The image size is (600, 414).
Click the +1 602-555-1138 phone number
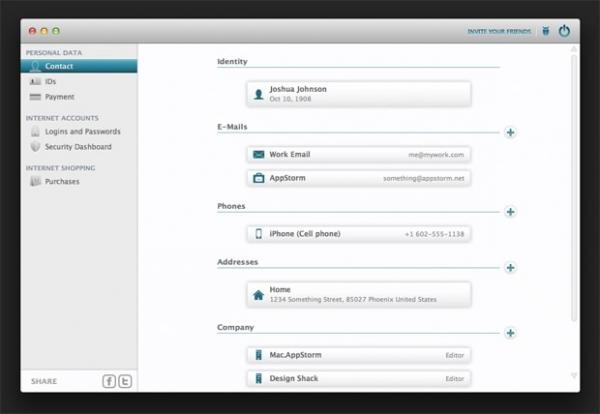pyautogui.click(x=434, y=234)
